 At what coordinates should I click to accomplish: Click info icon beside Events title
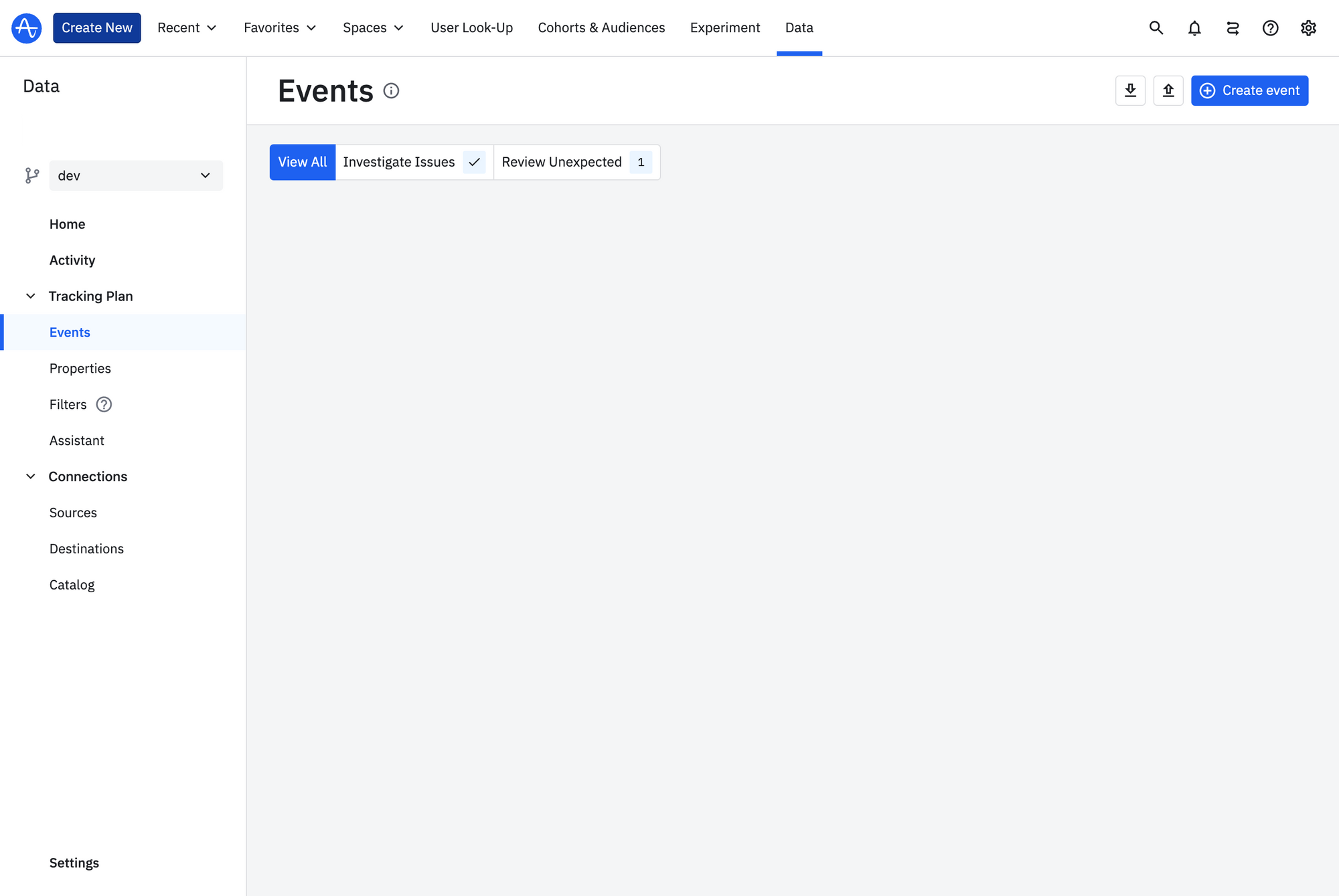391,91
